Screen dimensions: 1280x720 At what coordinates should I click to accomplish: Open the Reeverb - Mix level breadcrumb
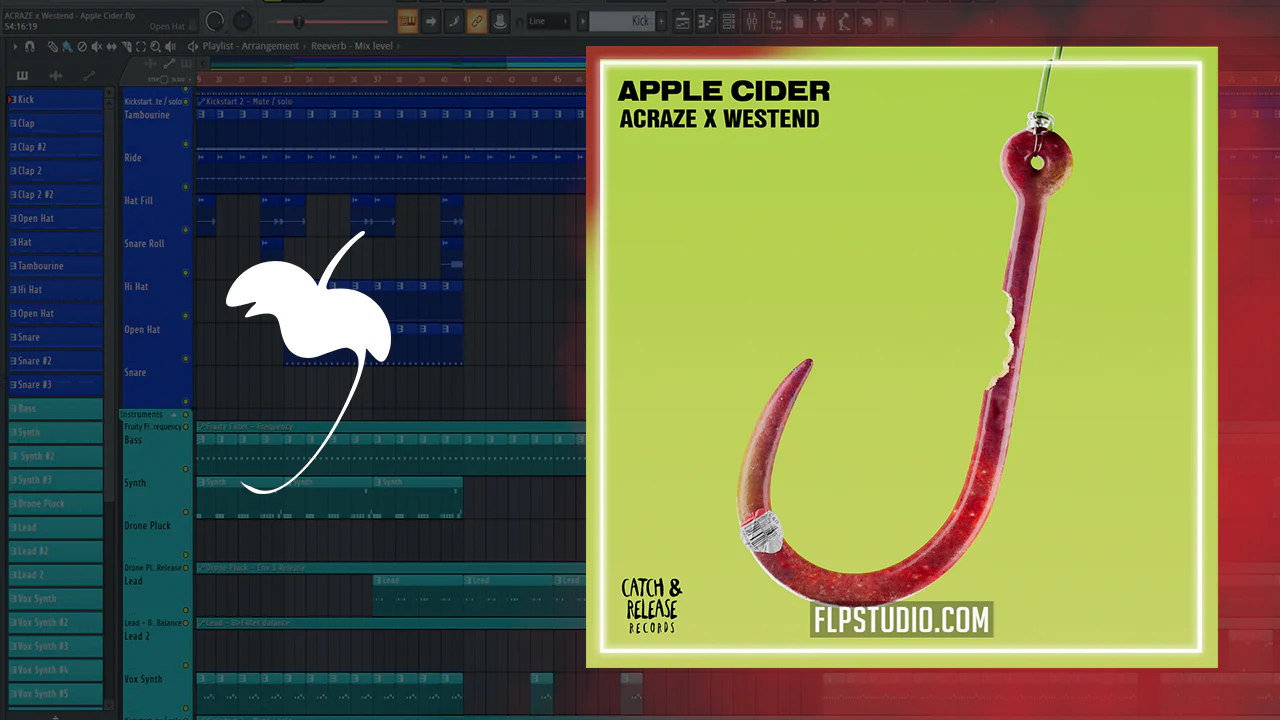click(x=352, y=46)
